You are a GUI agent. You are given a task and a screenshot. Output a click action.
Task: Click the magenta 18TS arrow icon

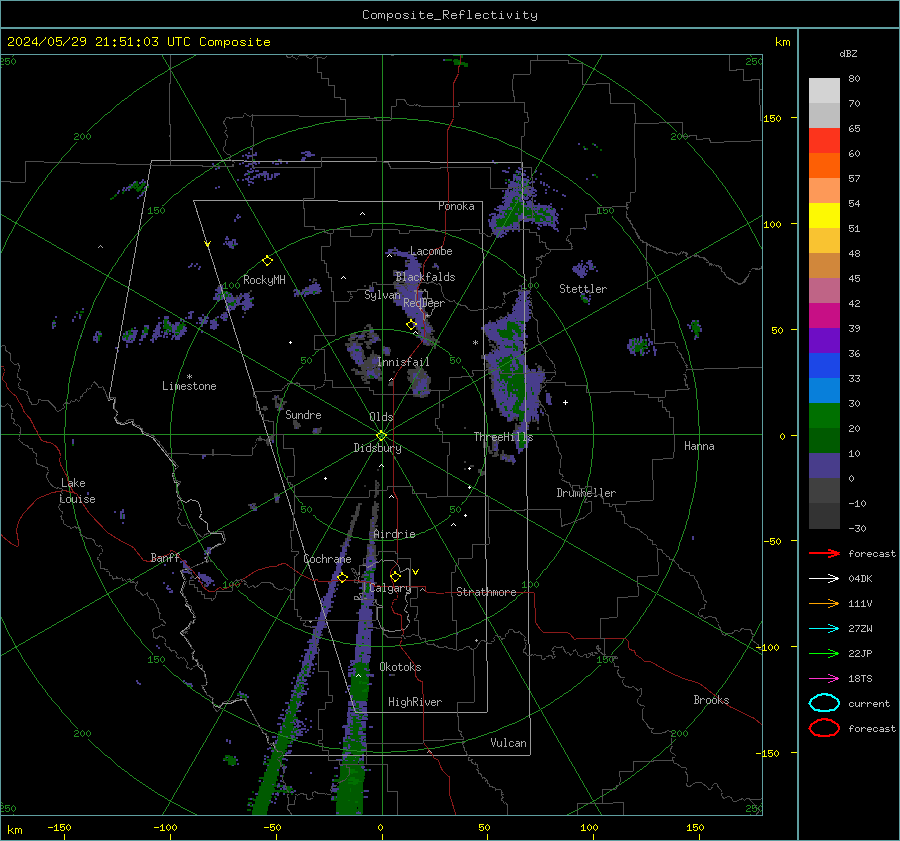tap(824, 679)
